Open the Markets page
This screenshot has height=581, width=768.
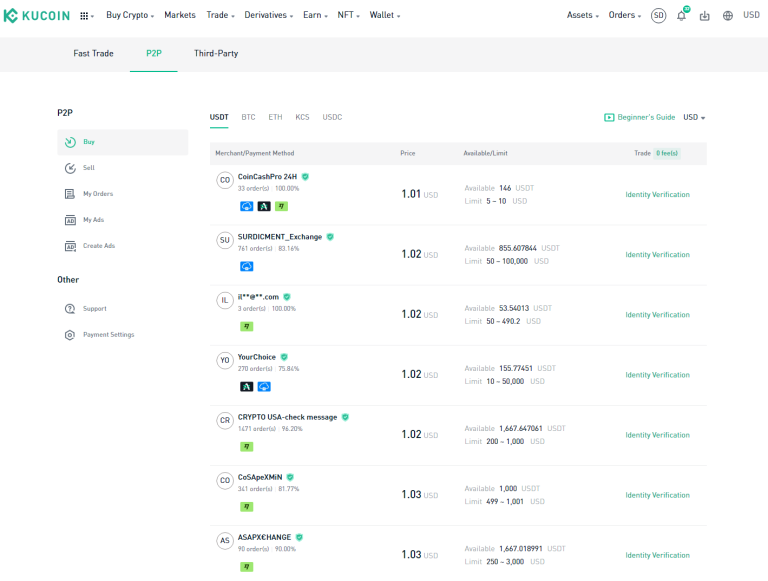tap(180, 16)
